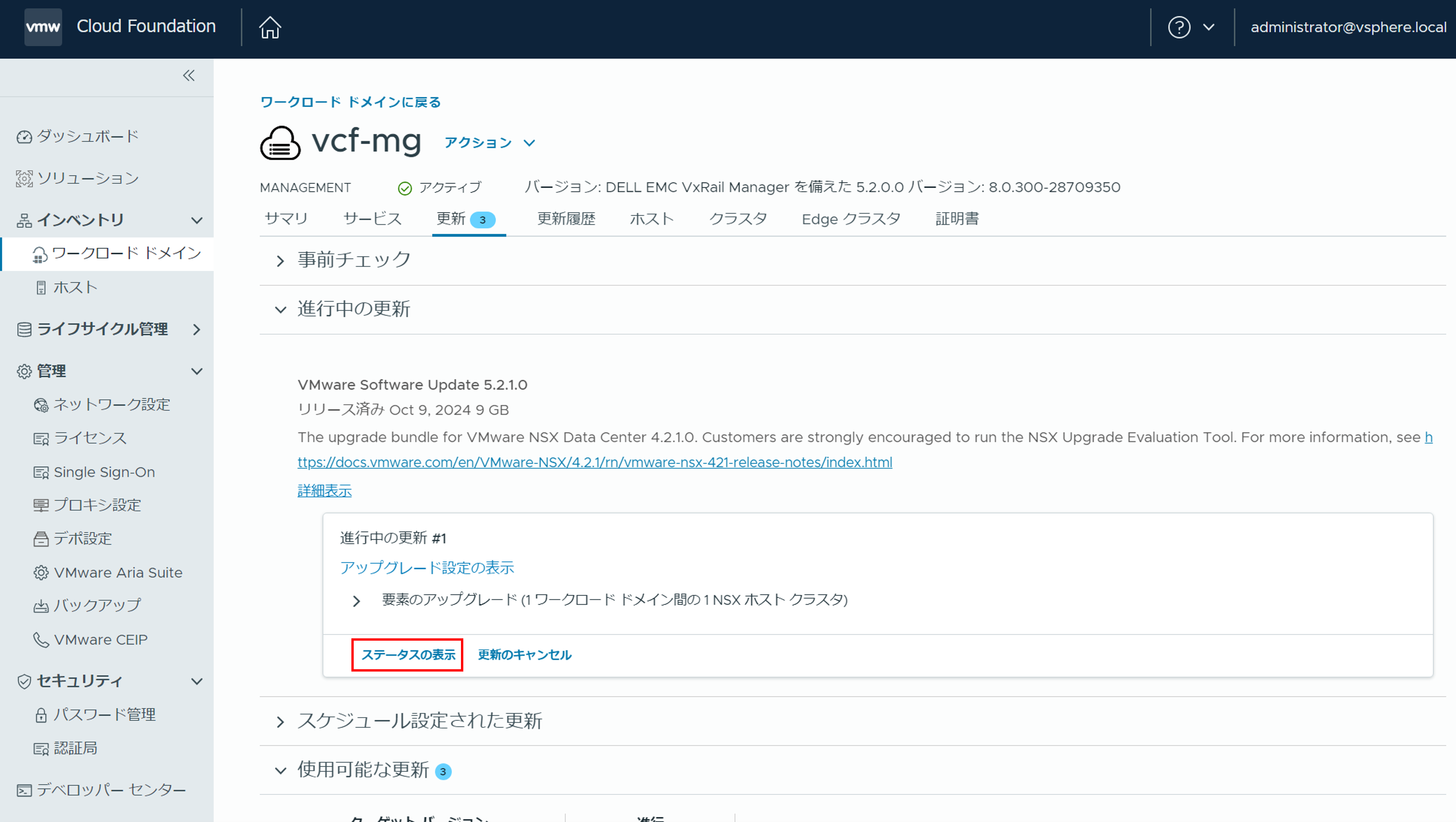Viewport: 1456px width, 822px height.
Task: Switch to the サービス tab
Action: point(373,219)
